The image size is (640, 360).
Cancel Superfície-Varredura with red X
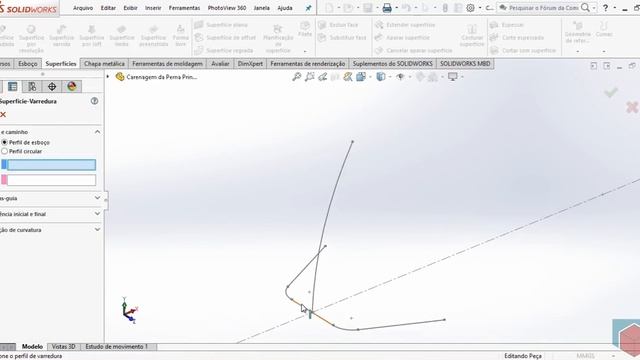pos(3,115)
